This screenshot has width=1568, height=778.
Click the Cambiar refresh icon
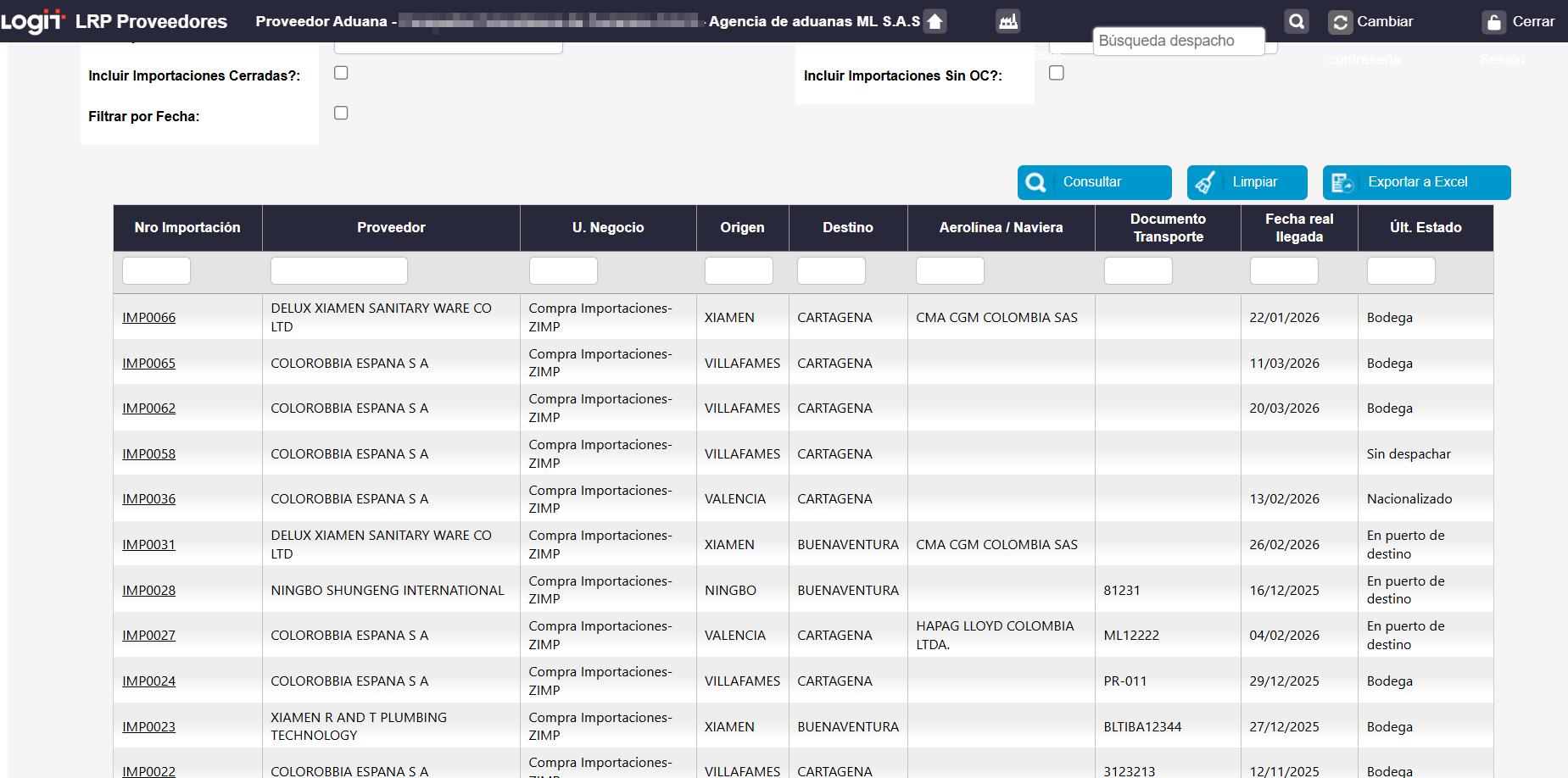[x=1340, y=22]
